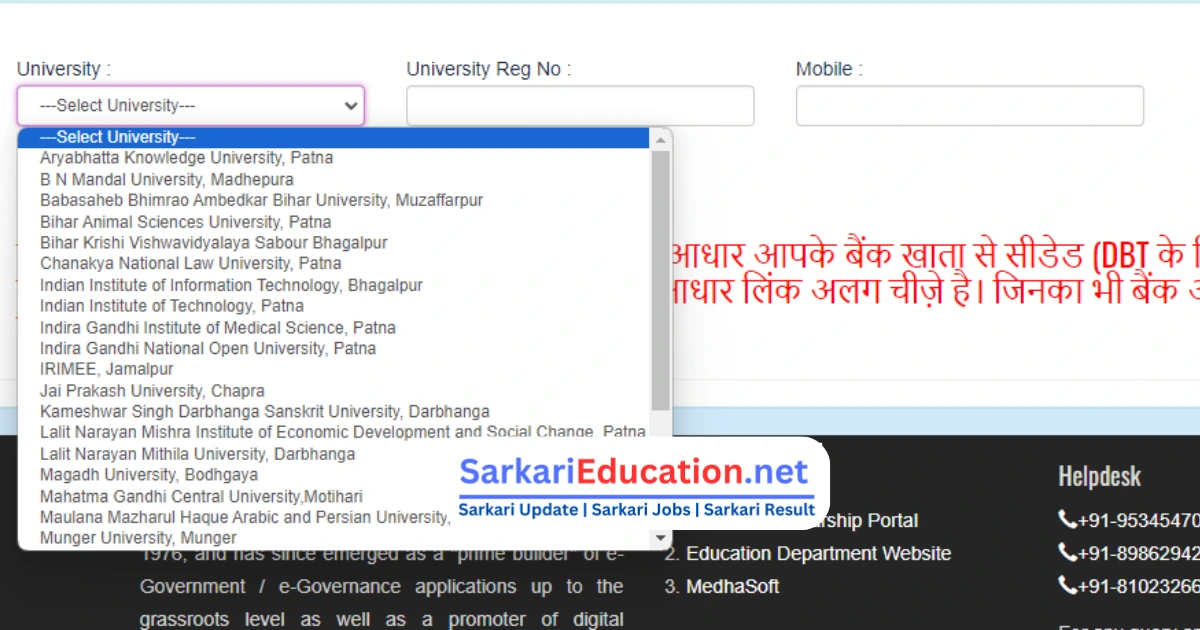Click the dropdown list scroll up arrow
Image resolution: width=1200 pixels, height=630 pixels.
pyautogui.click(x=660, y=139)
